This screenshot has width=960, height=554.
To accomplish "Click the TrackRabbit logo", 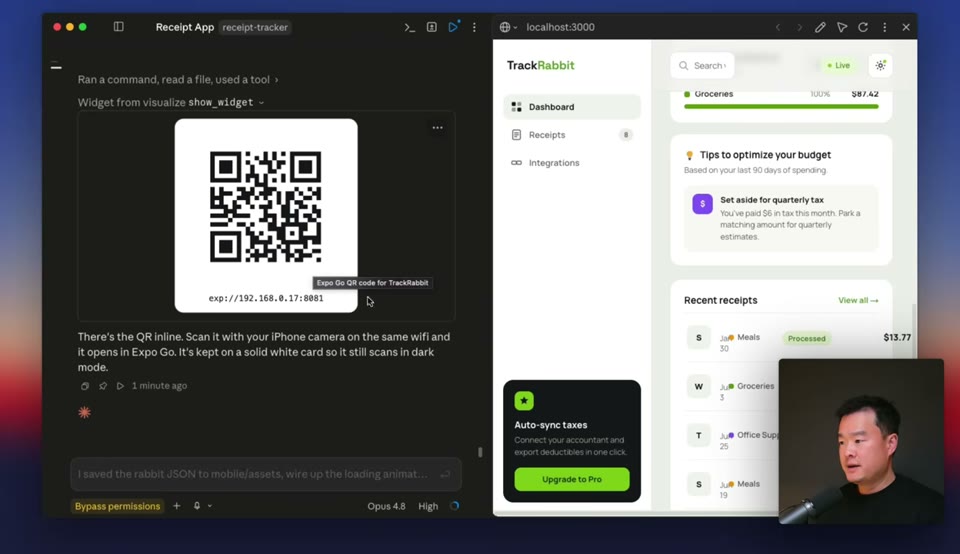I will [541, 66].
